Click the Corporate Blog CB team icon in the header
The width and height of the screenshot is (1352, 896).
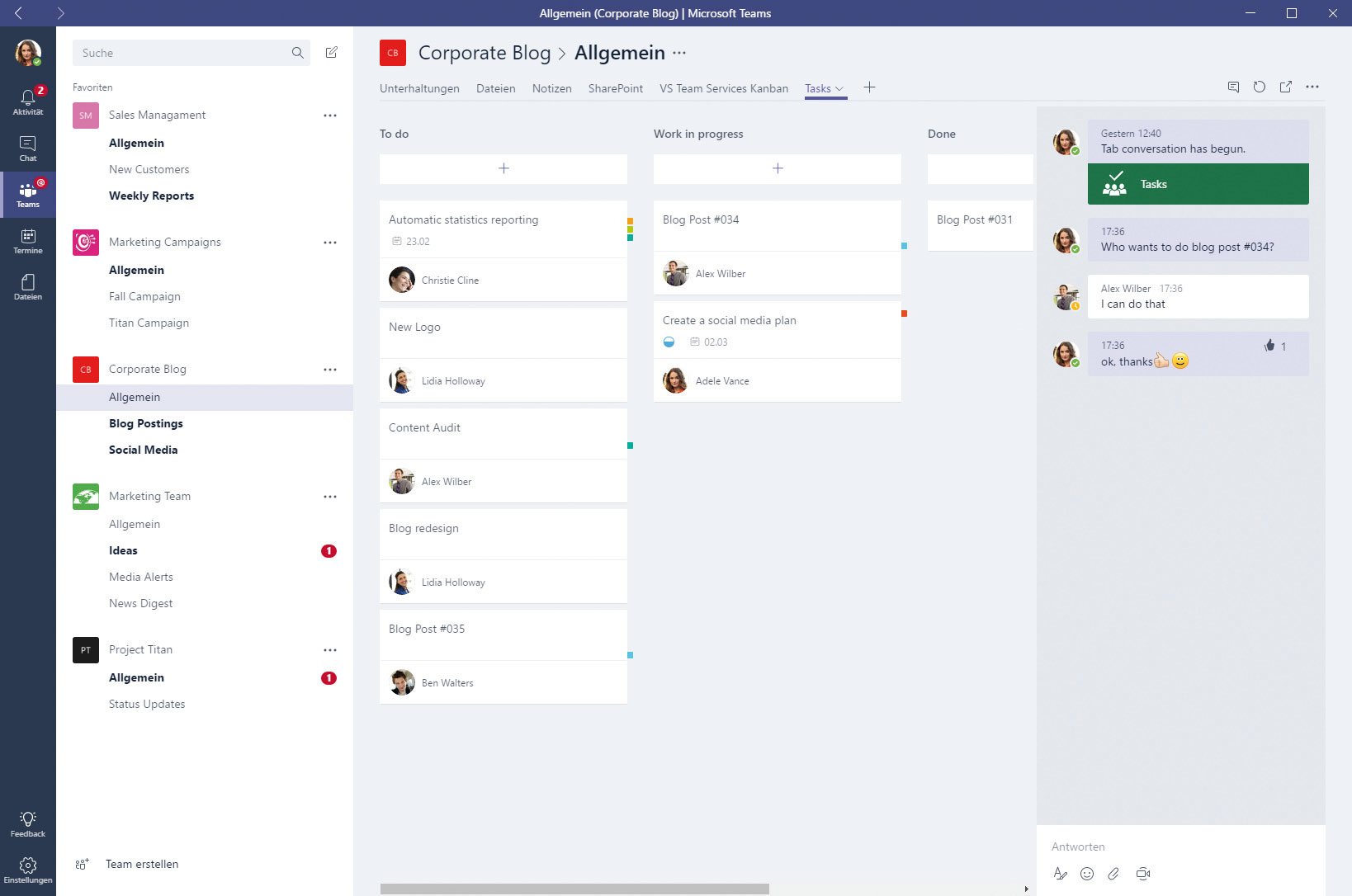(393, 53)
